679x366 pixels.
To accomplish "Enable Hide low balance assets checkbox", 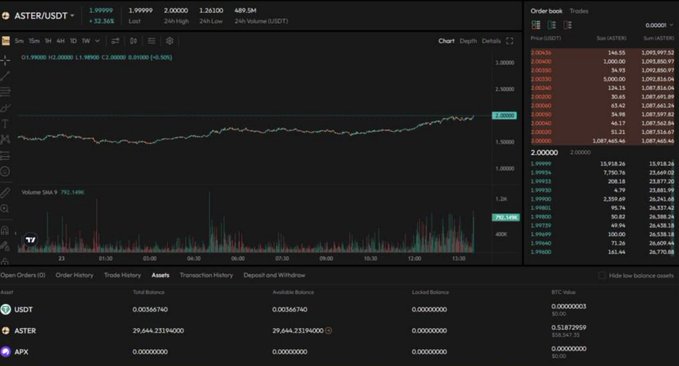I will click(x=601, y=275).
